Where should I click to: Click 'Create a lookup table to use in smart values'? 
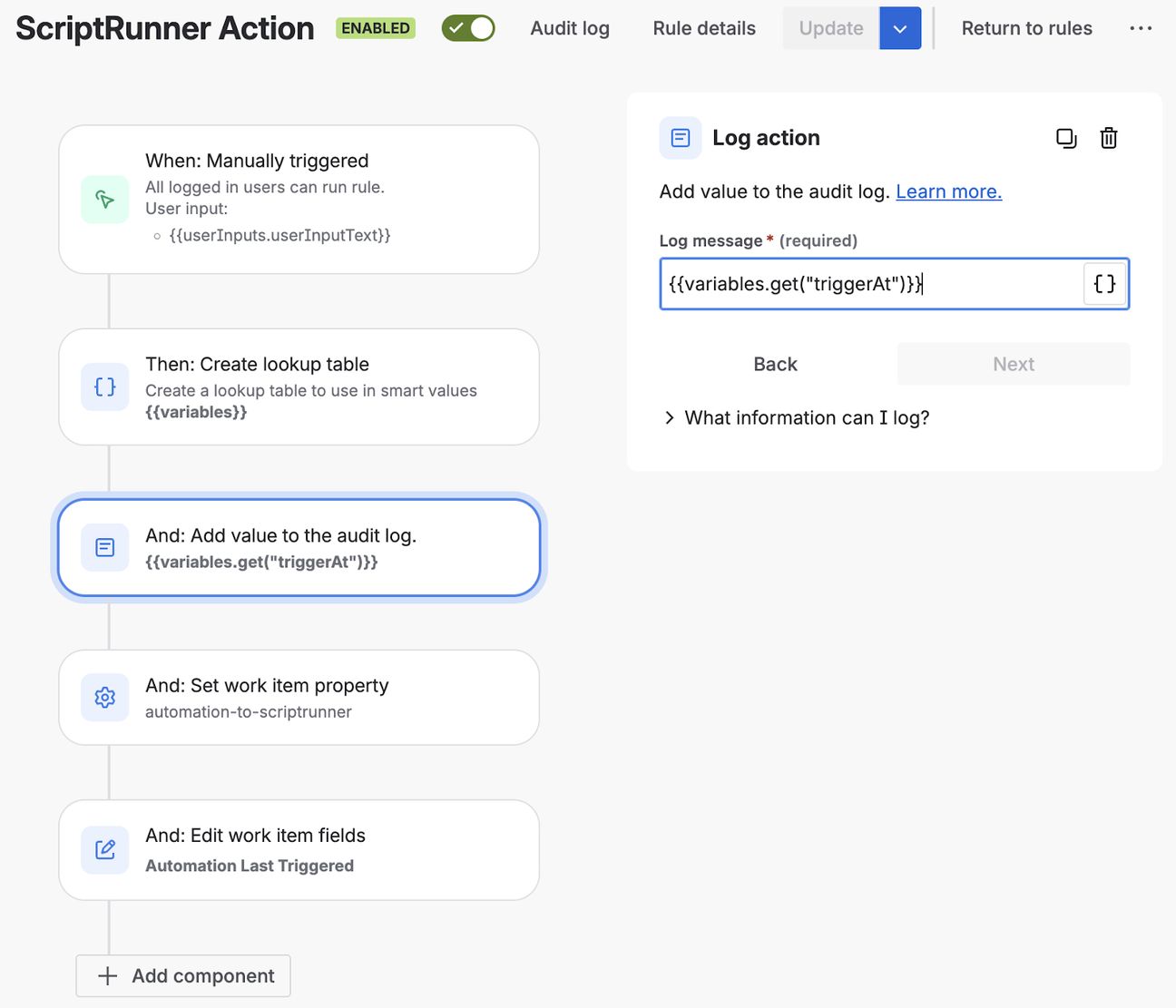pos(311,390)
